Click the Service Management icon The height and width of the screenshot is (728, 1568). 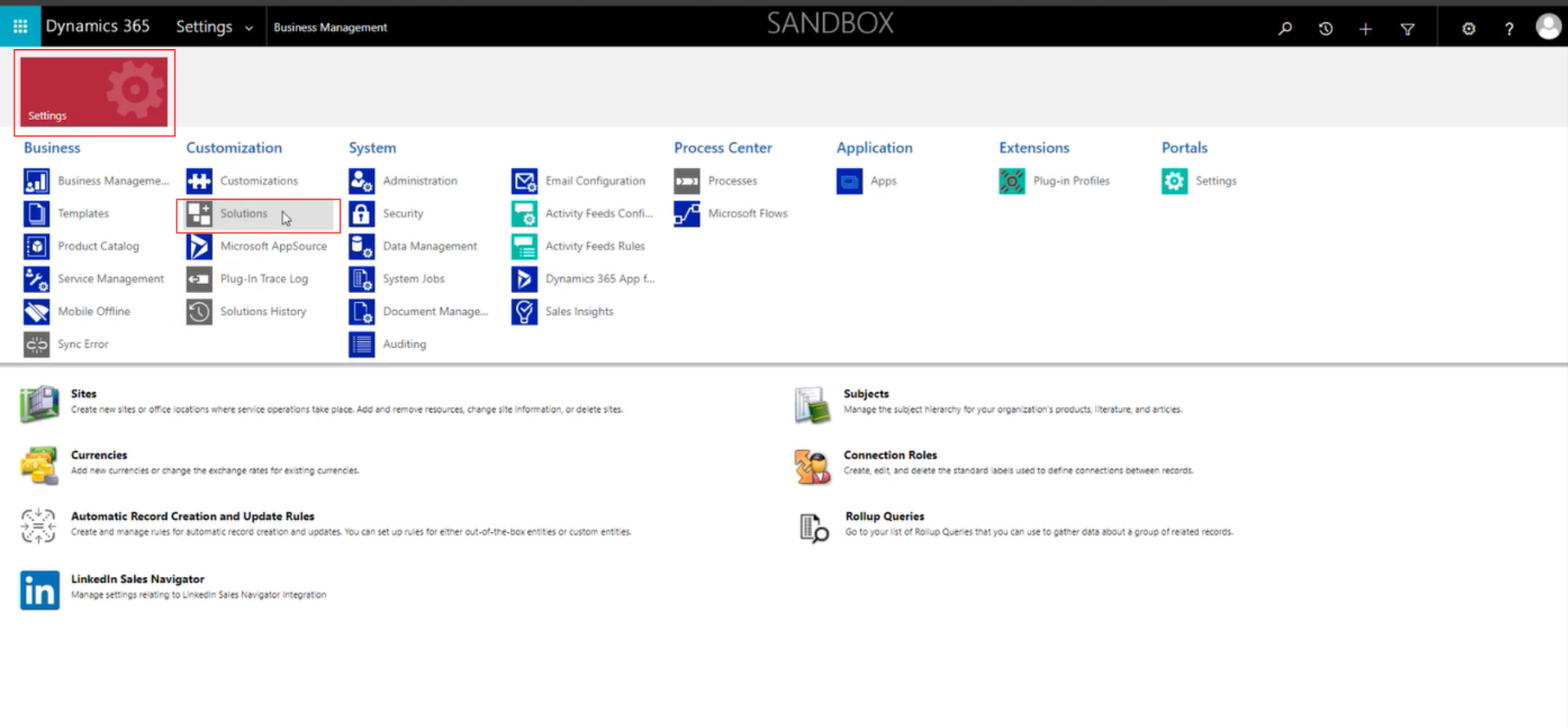click(x=37, y=279)
